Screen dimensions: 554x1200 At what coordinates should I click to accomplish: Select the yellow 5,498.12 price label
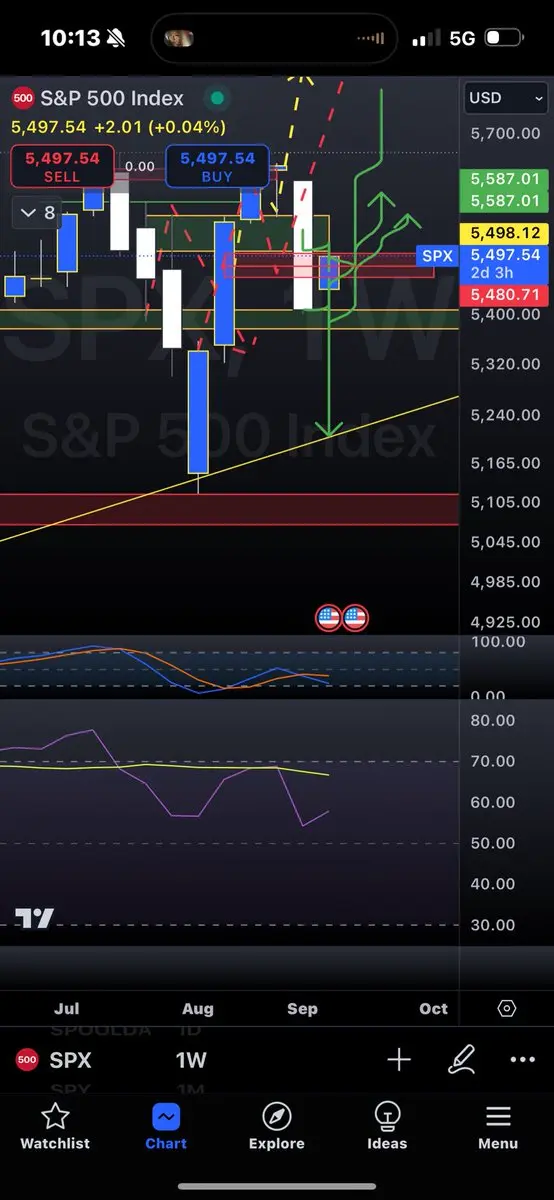pyautogui.click(x=506, y=232)
